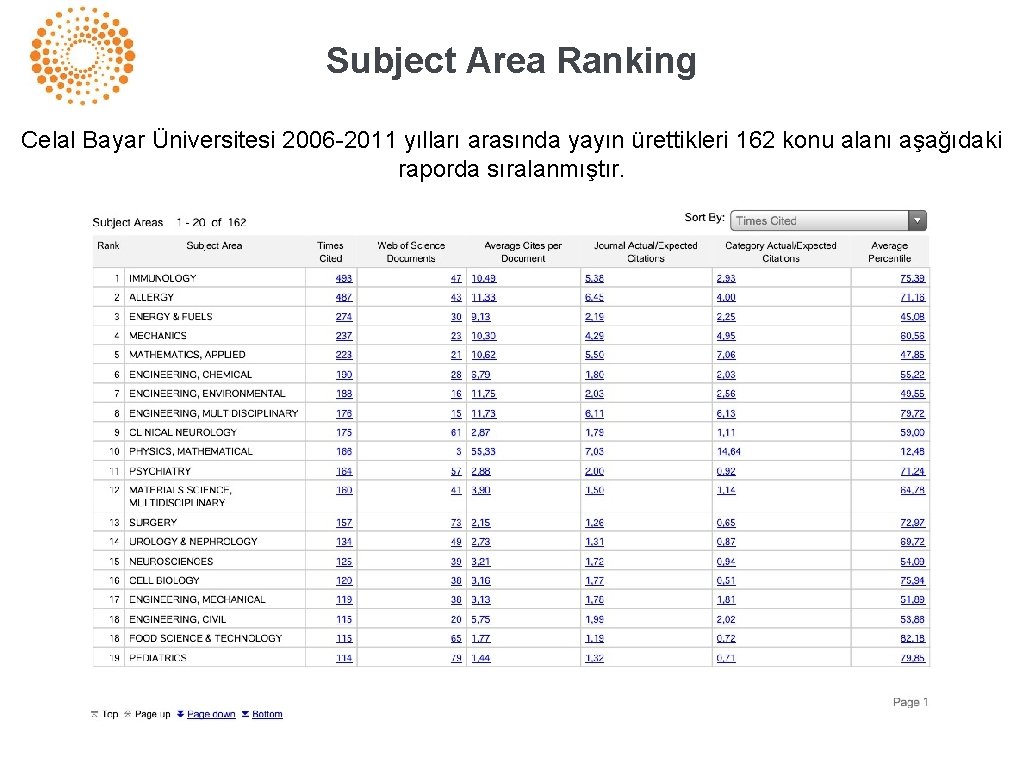
Task: Open Immunology times cited value 493
Action: pos(344,278)
